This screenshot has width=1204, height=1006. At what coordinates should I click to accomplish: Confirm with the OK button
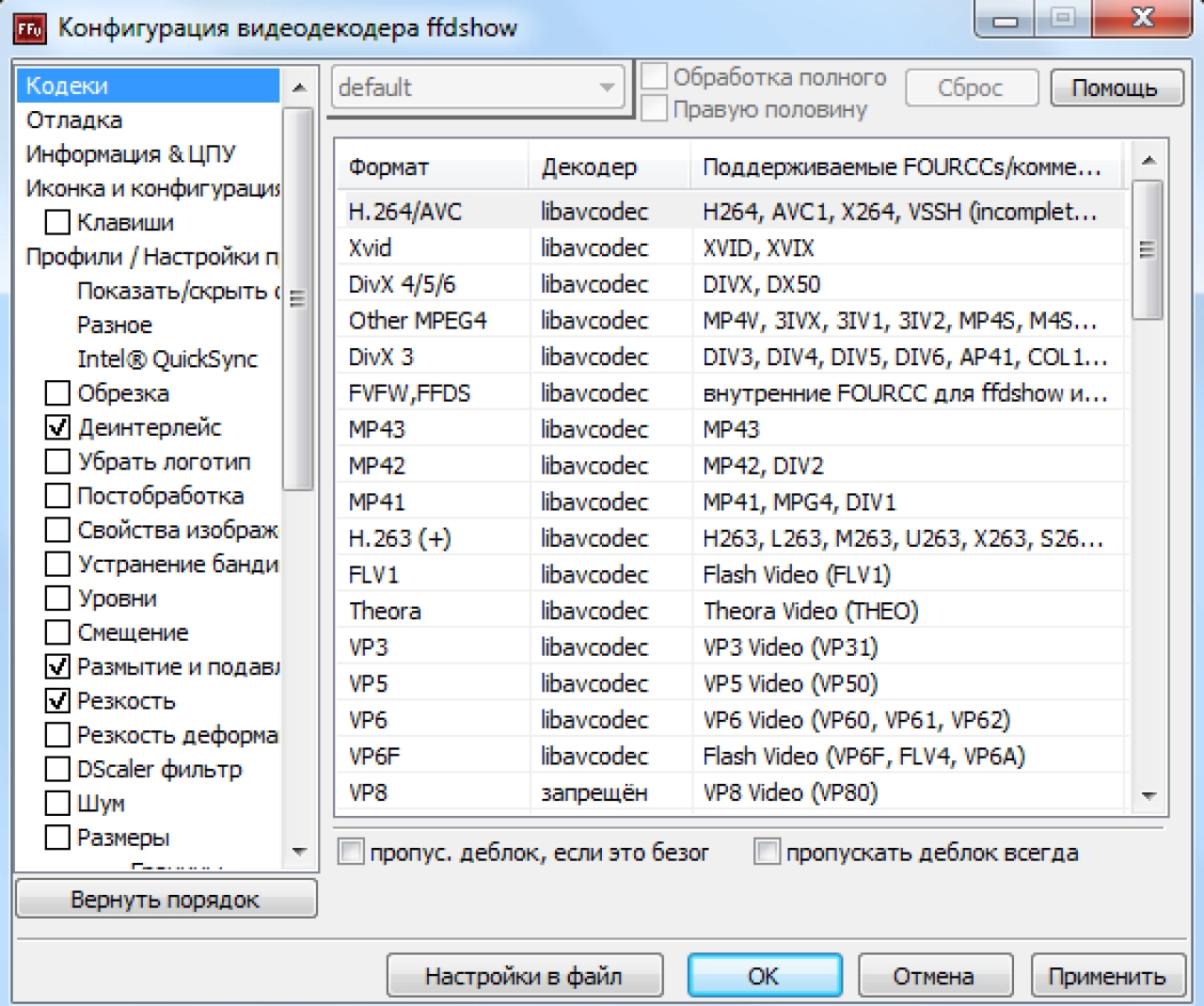click(764, 976)
